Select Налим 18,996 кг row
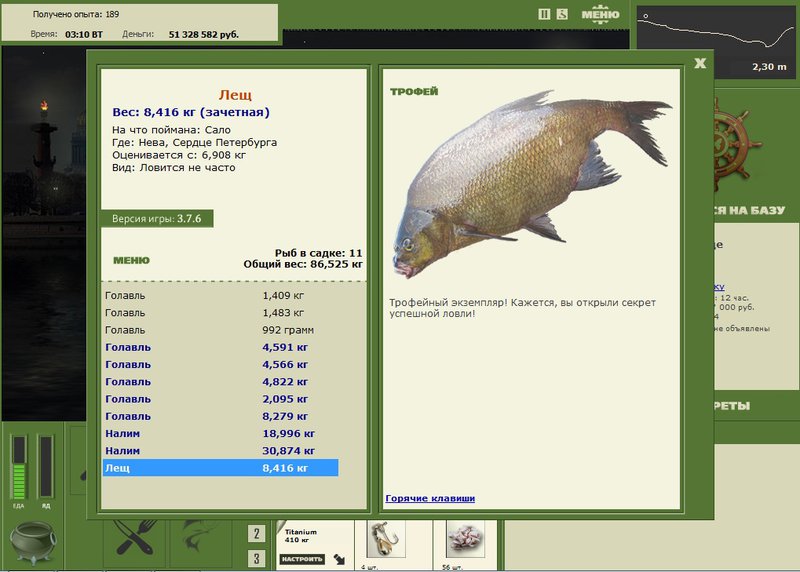 tap(220, 434)
